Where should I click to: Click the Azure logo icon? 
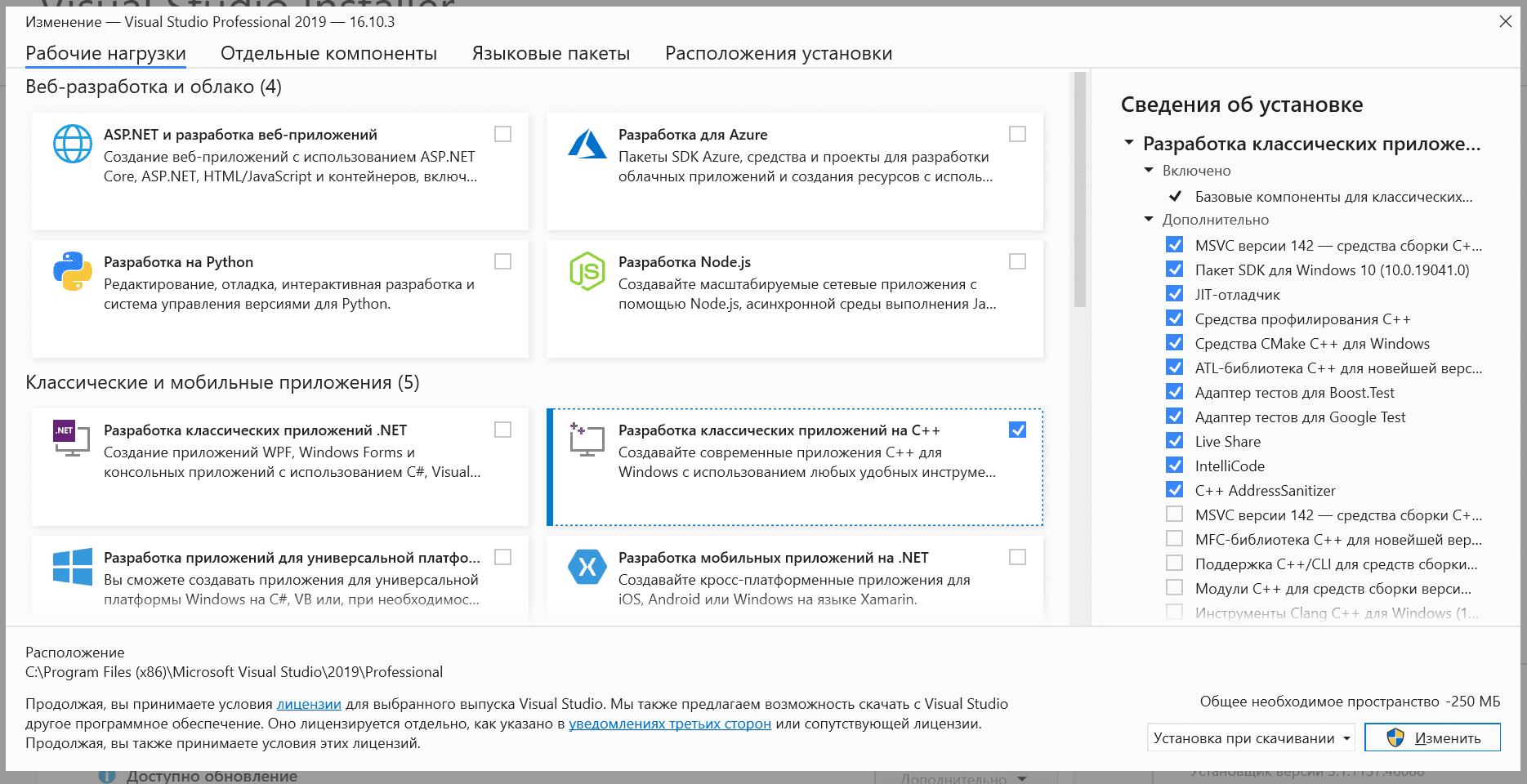pyautogui.click(x=587, y=144)
